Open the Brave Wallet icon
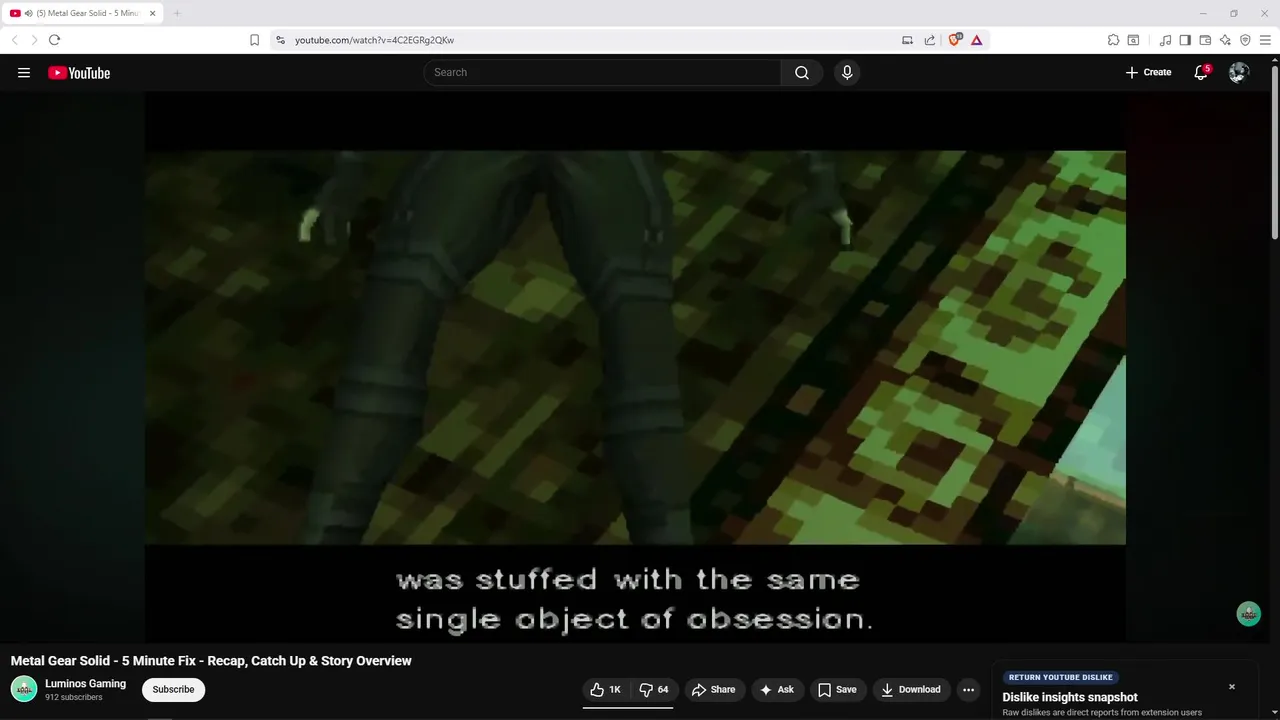Screen dimensions: 1280x720 (1205, 40)
